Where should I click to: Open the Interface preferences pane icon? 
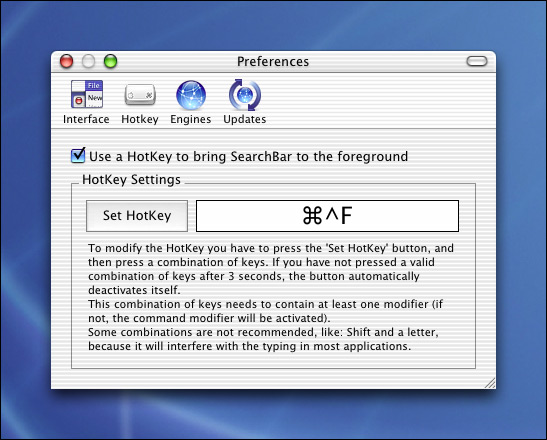(x=87, y=94)
